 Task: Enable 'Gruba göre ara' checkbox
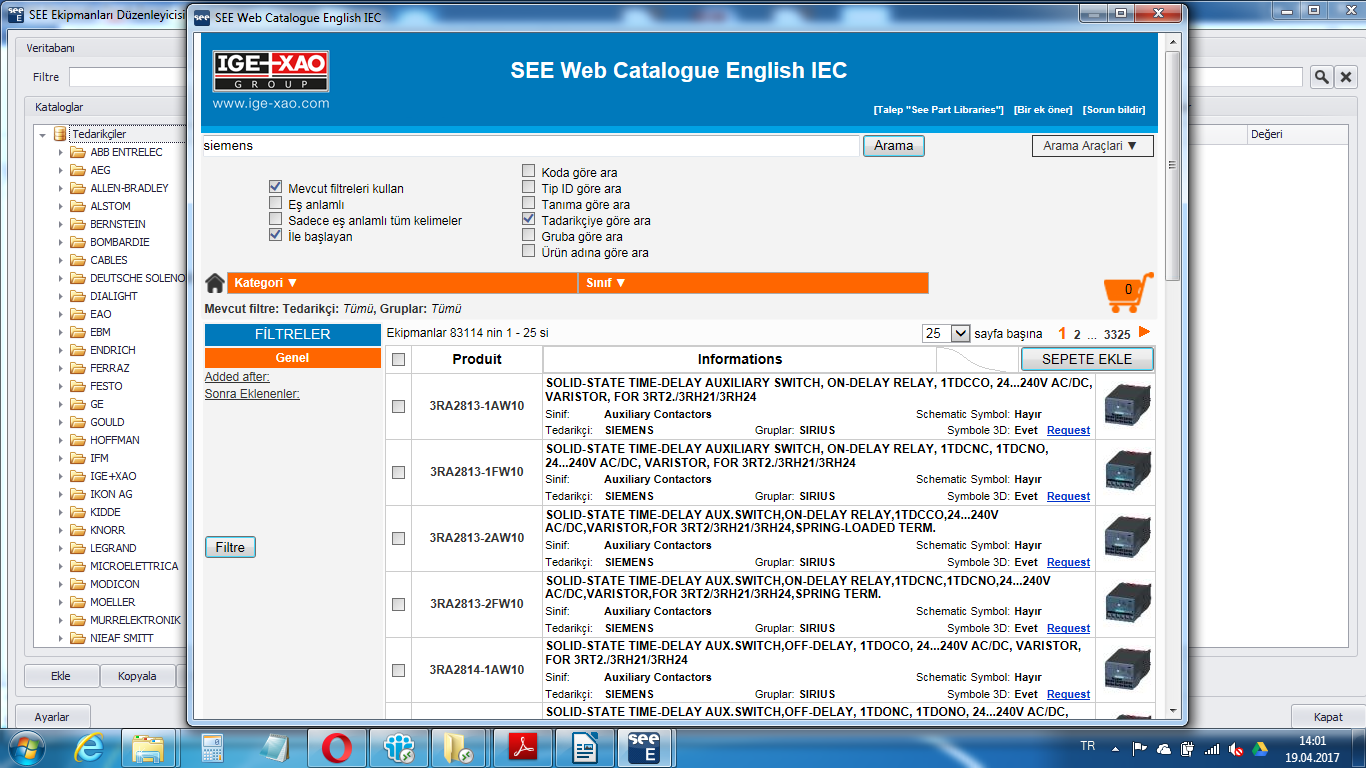(x=529, y=236)
